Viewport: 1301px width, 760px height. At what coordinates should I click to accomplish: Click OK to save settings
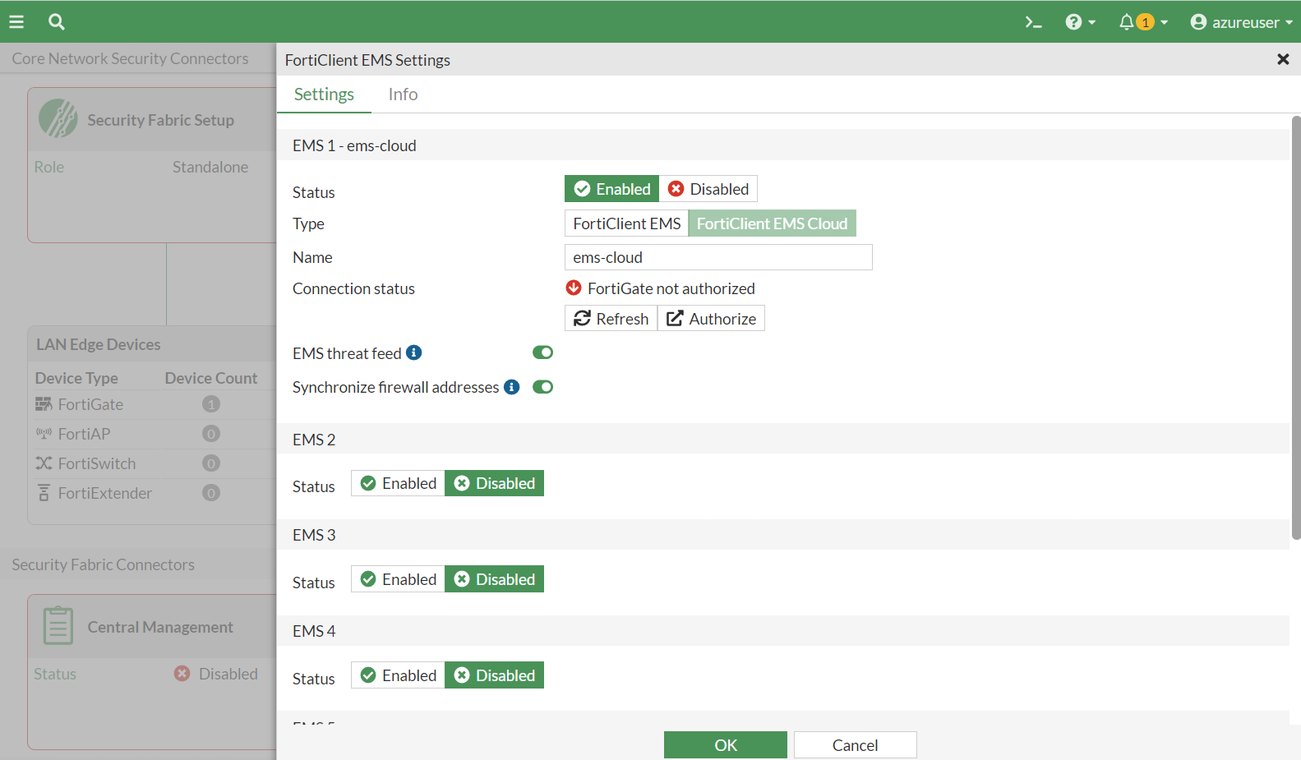point(725,745)
